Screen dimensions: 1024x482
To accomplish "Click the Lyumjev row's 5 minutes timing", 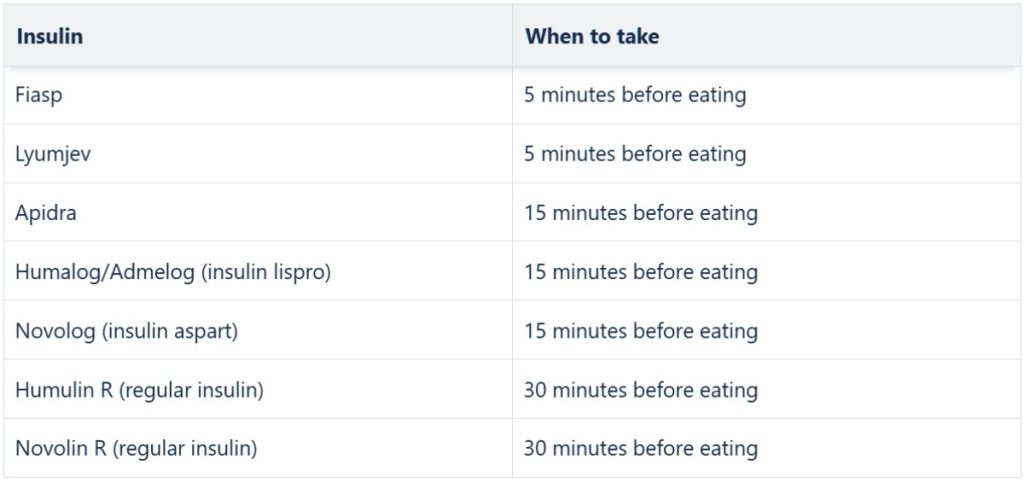I will point(635,155).
